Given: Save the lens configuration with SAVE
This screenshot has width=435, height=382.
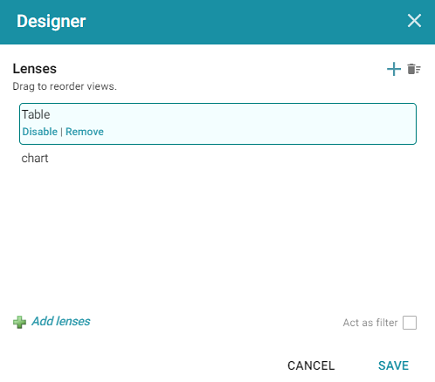Looking at the screenshot, I should click(393, 366).
